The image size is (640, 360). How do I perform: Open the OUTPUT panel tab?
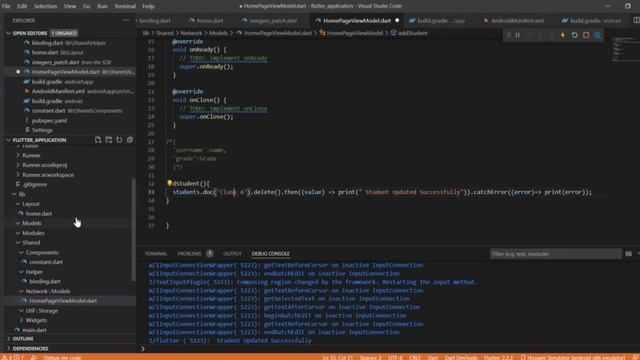click(x=232, y=254)
